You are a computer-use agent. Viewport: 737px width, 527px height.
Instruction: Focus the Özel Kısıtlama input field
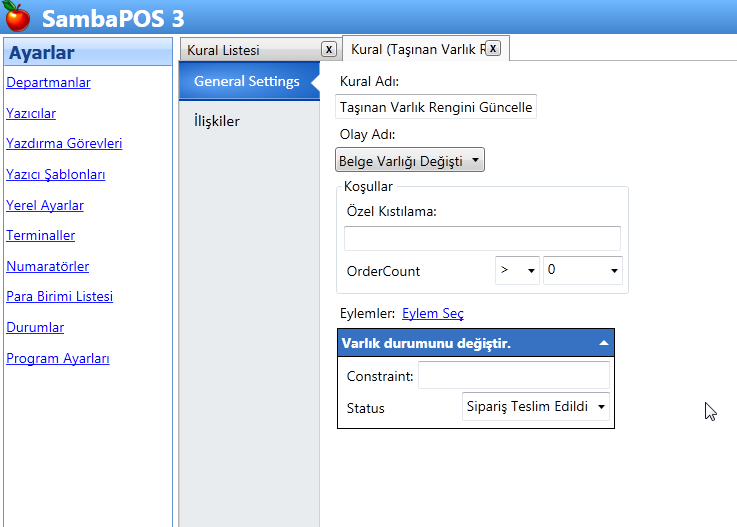(482, 238)
